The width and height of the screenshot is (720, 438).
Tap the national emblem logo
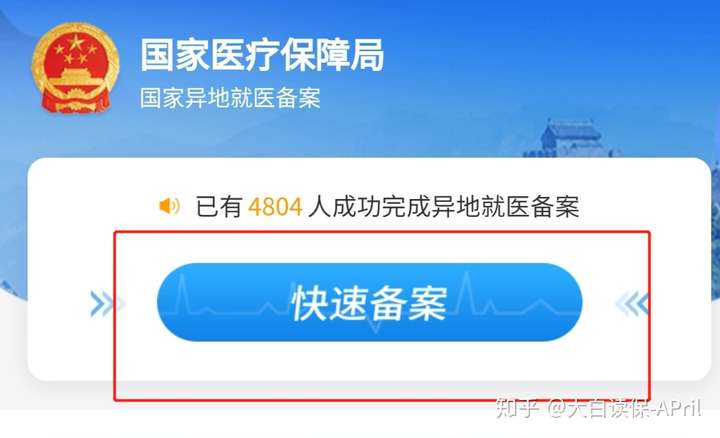click(x=76, y=67)
